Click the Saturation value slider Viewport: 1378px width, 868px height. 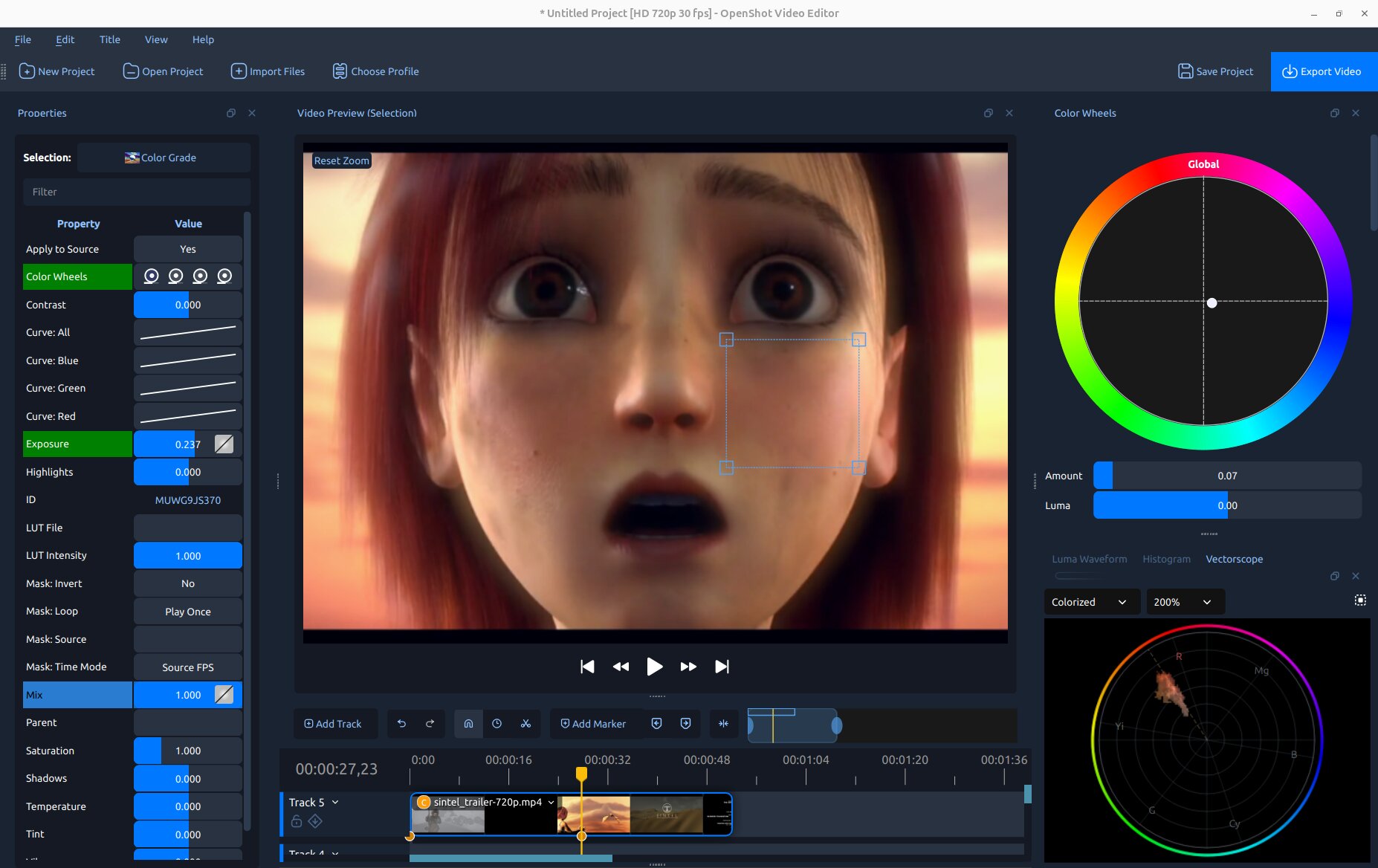pyautogui.click(x=188, y=751)
